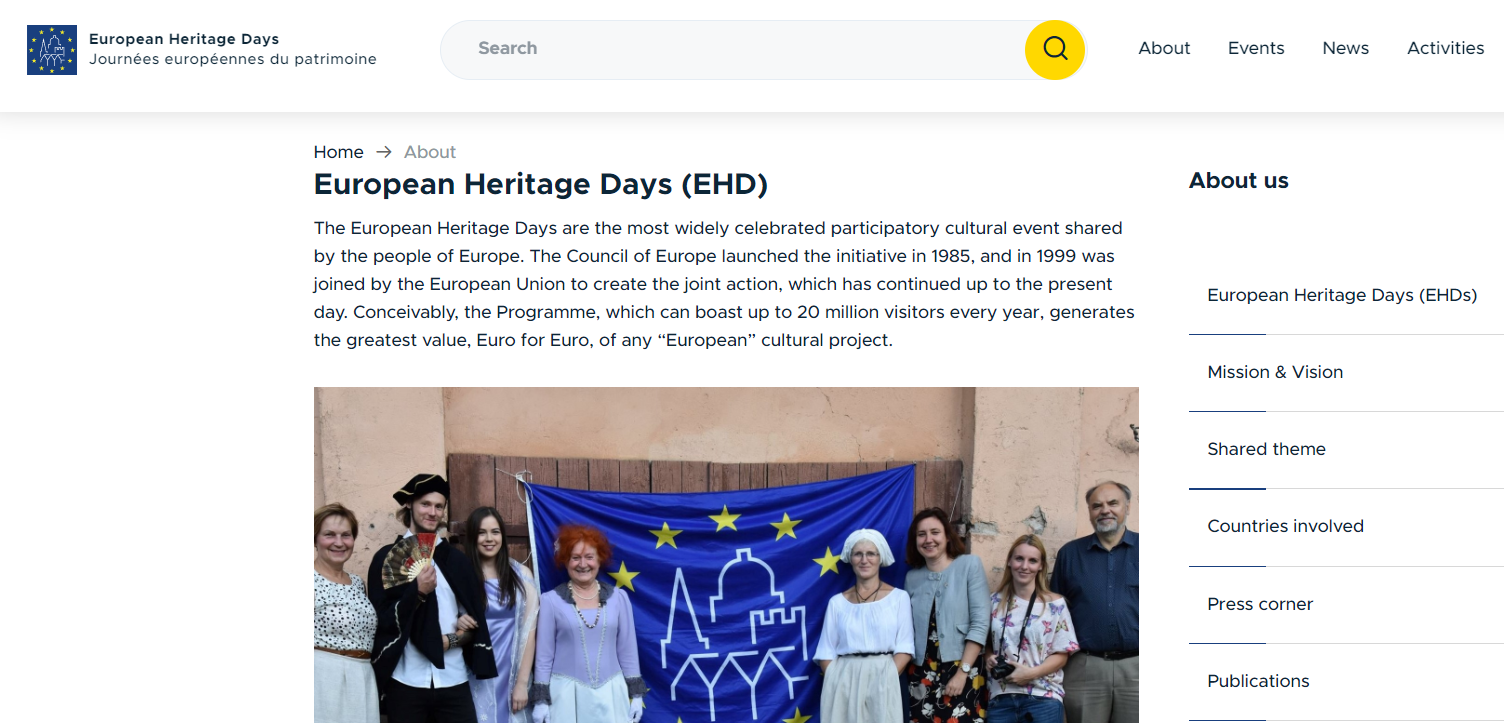Screen dimensions: 1504x723
Task: Click the yellow search magnifier button
Action: pyautogui.click(x=1055, y=49)
